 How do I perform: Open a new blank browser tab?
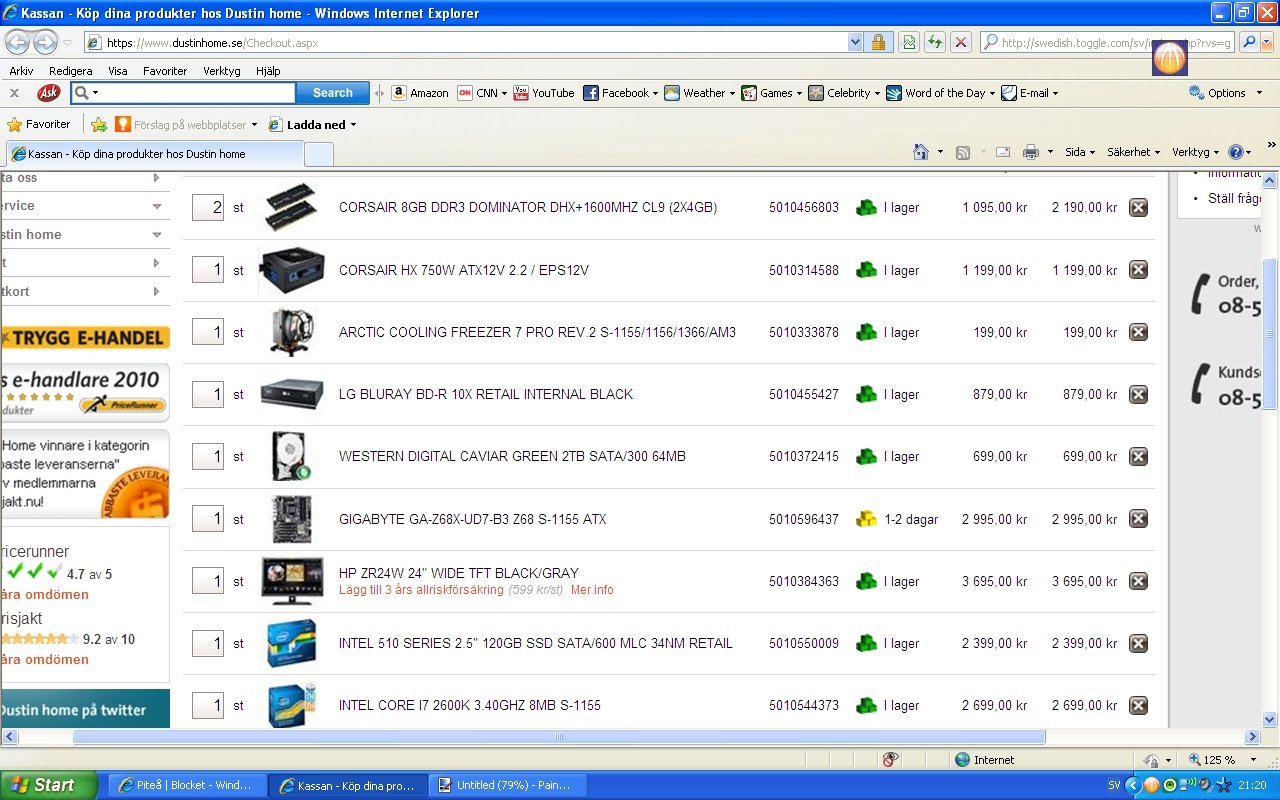pos(318,154)
